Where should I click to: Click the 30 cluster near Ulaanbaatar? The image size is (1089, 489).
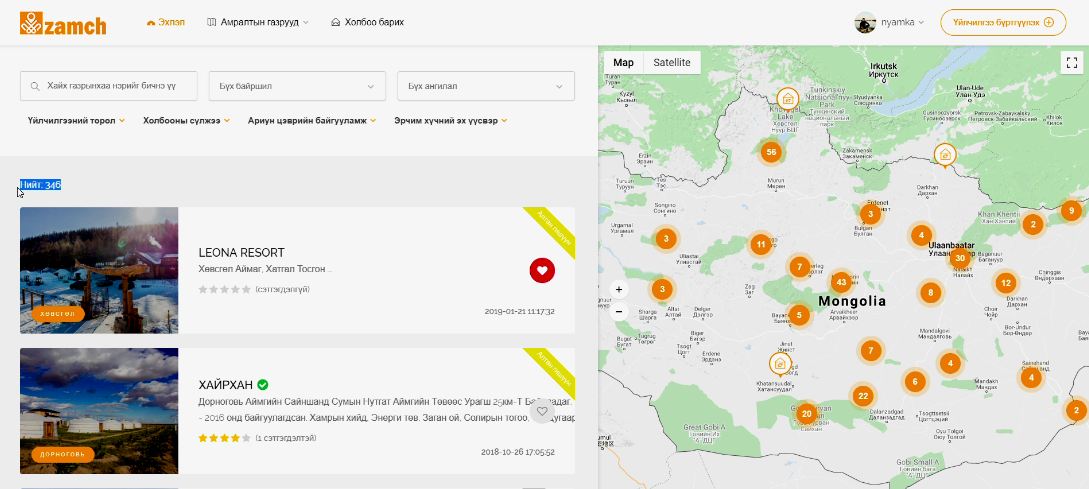(960, 258)
